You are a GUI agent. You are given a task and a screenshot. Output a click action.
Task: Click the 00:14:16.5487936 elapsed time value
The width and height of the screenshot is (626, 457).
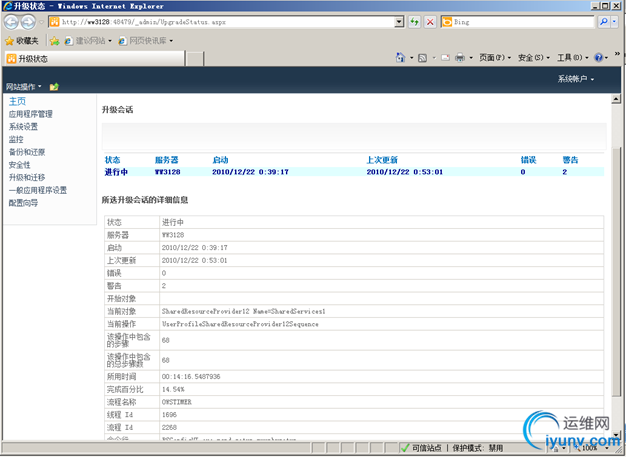click(x=191, y=377)
